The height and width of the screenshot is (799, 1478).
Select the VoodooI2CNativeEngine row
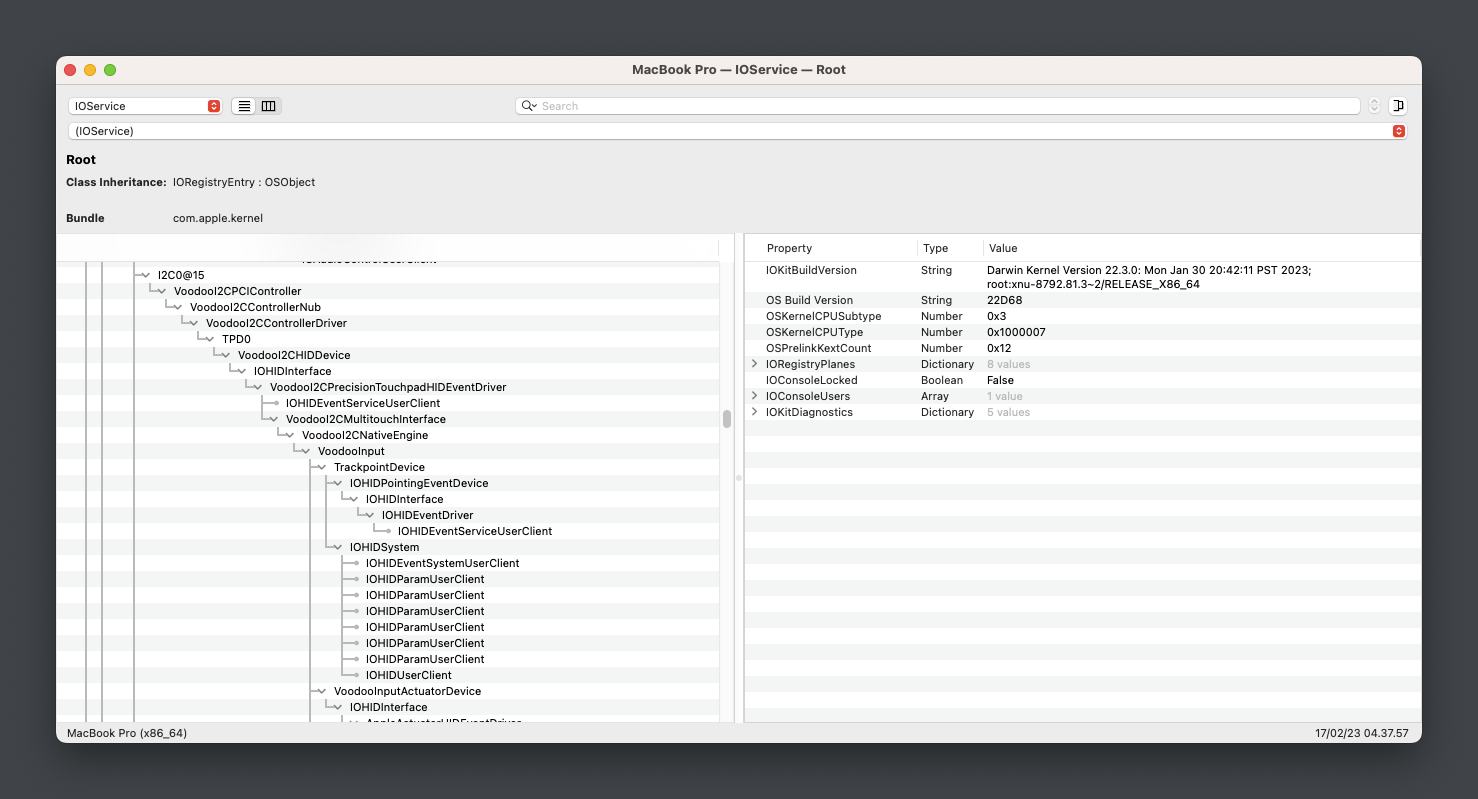click(x=388, y=435)
